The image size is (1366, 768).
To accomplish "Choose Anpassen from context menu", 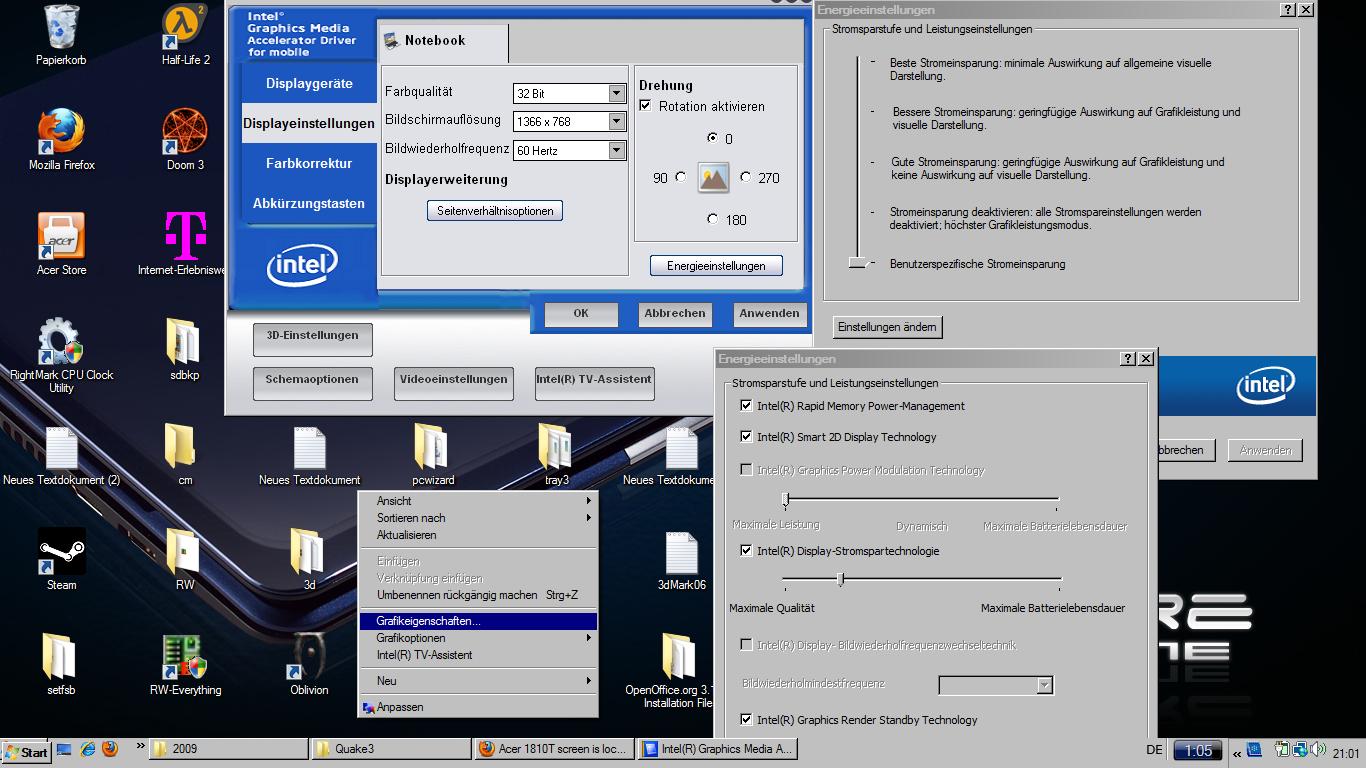I will pyautogui.click(x=477, y=707).
